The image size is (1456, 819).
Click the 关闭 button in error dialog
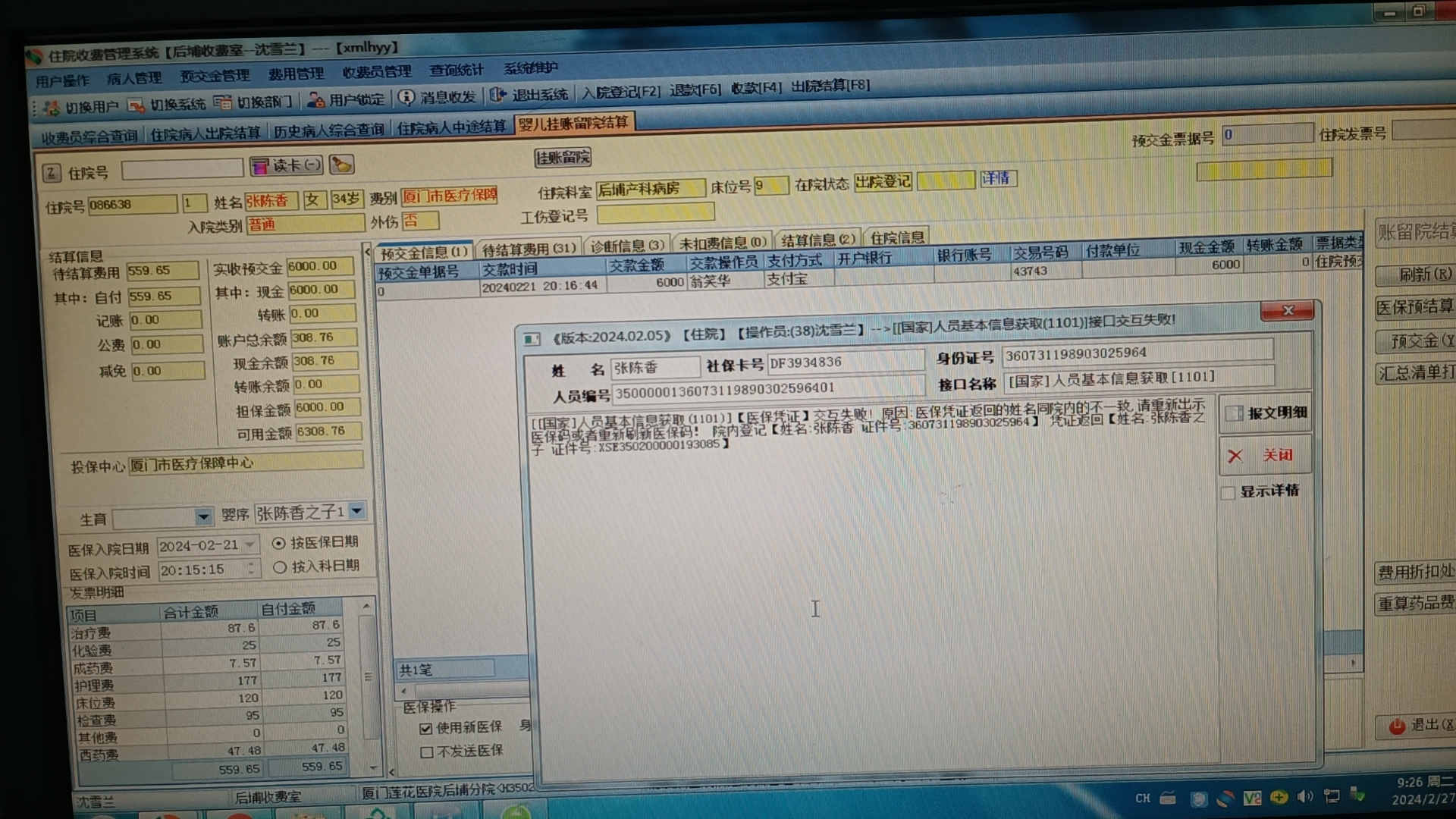coord(1264,455)
